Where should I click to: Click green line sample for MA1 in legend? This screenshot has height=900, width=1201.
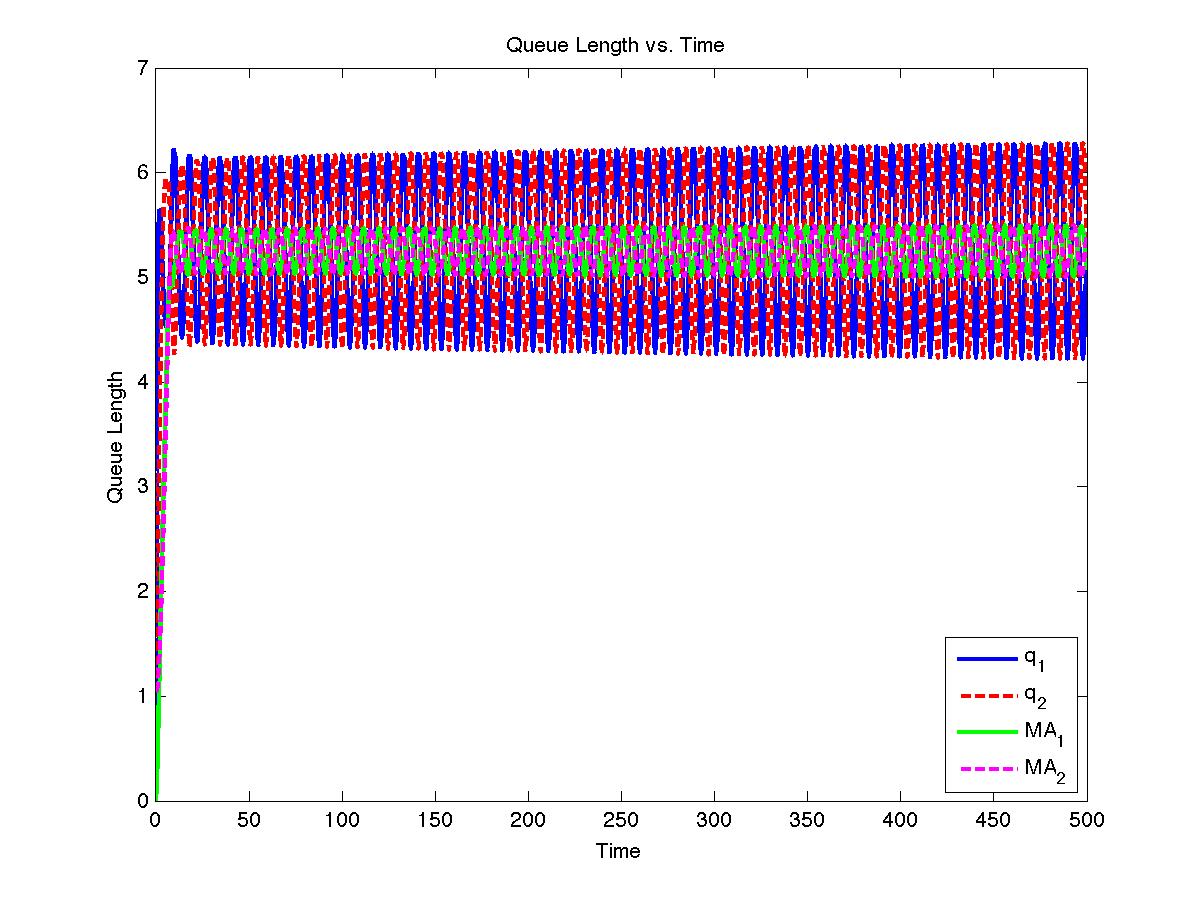click(987, 732)
